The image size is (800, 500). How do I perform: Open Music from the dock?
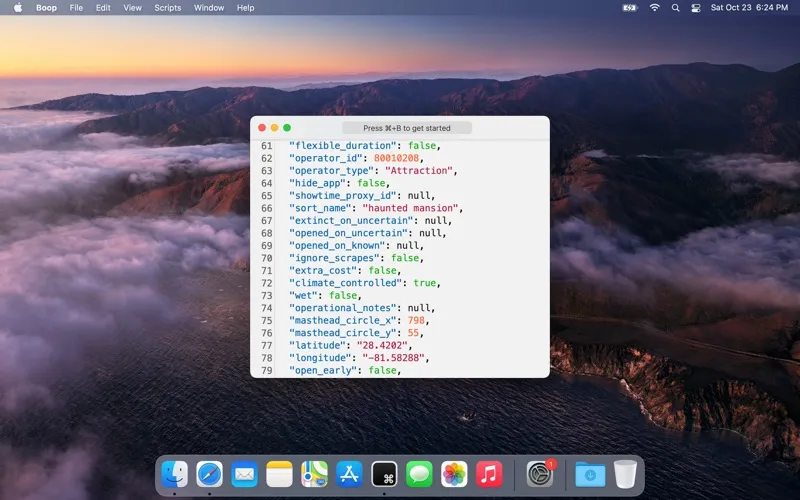489,474
